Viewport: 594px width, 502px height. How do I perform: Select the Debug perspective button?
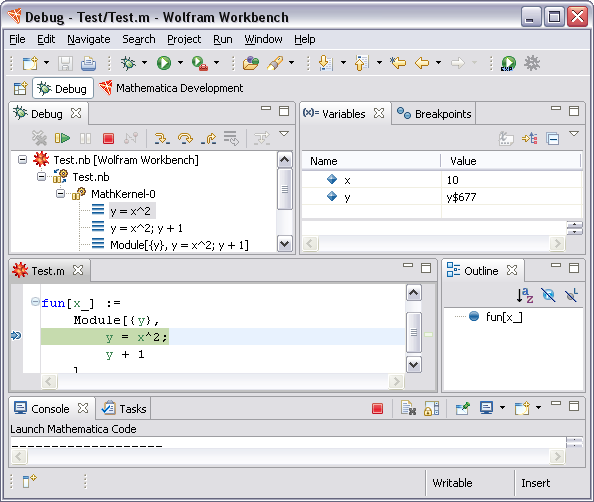[x=63, y=89]
